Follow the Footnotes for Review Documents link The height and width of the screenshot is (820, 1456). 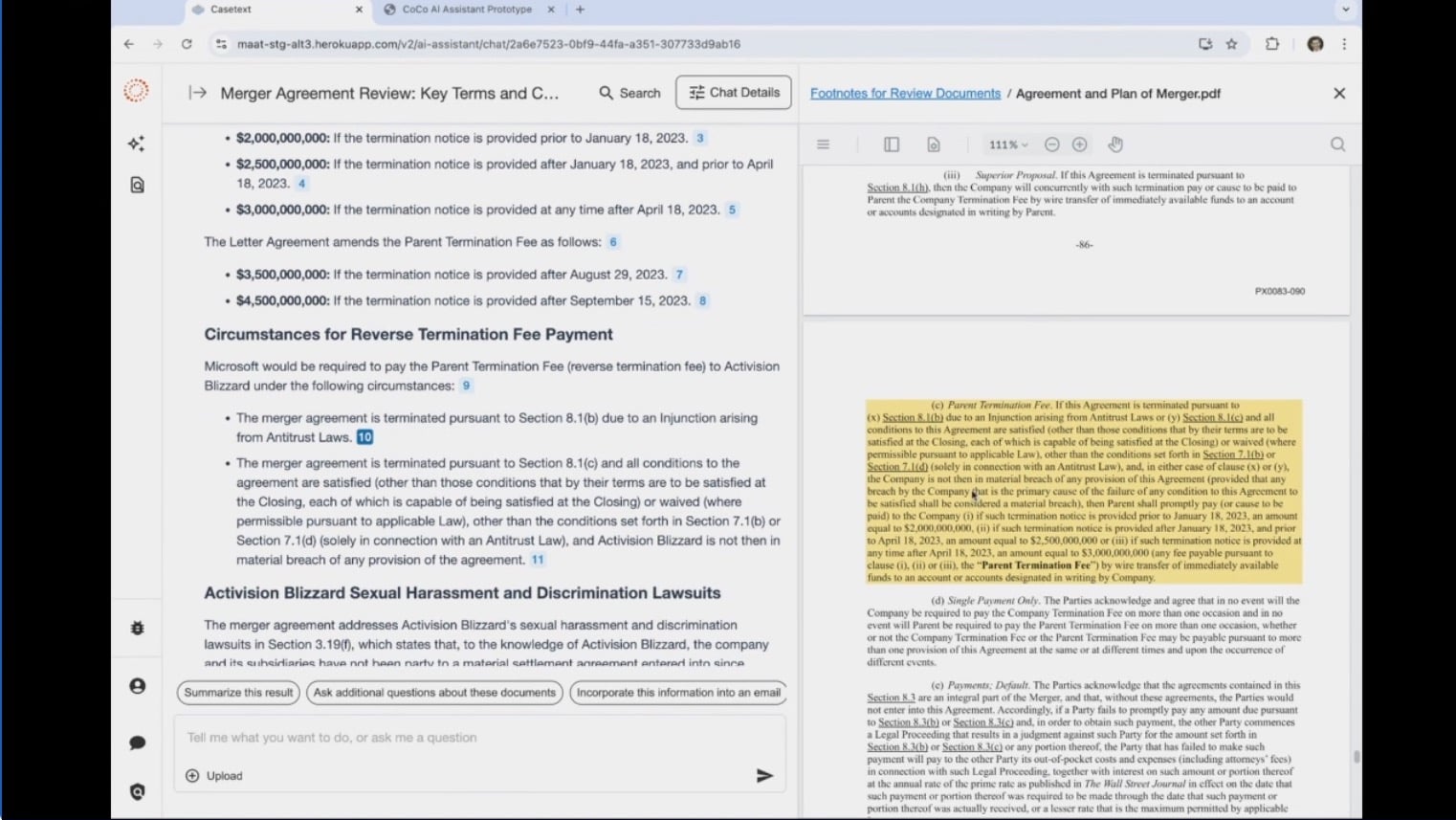tap(905, 94)
